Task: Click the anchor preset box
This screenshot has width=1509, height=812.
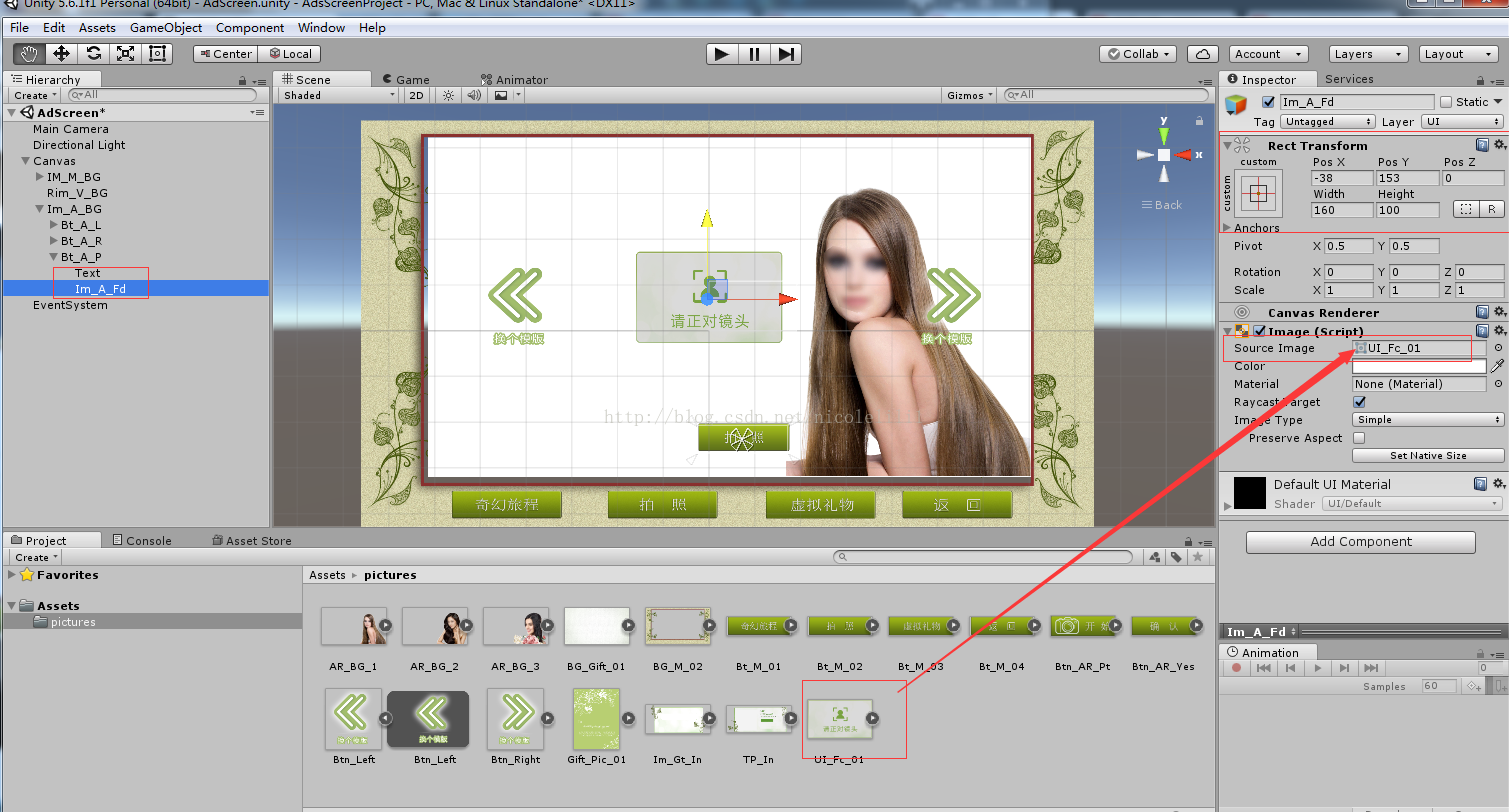Action: point(1258,193)
